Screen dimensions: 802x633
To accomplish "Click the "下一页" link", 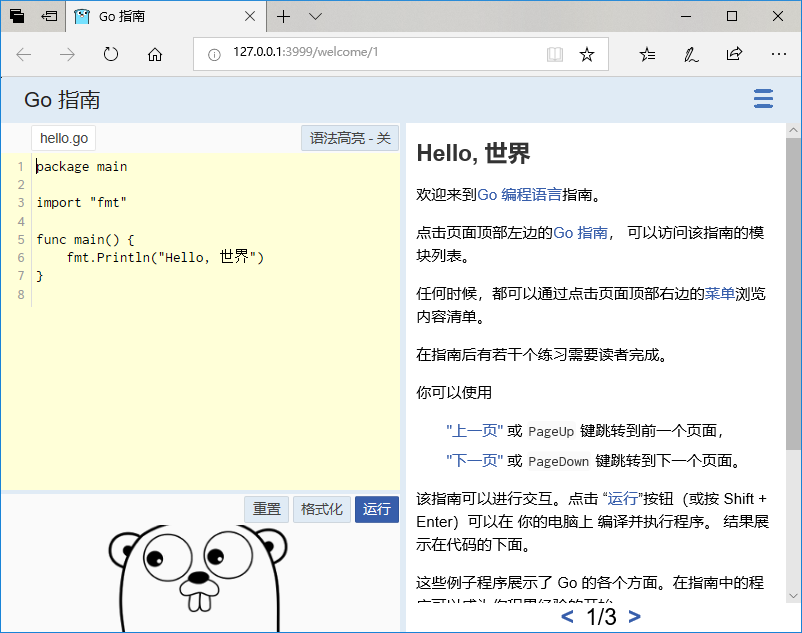I will tap(474, 461).
